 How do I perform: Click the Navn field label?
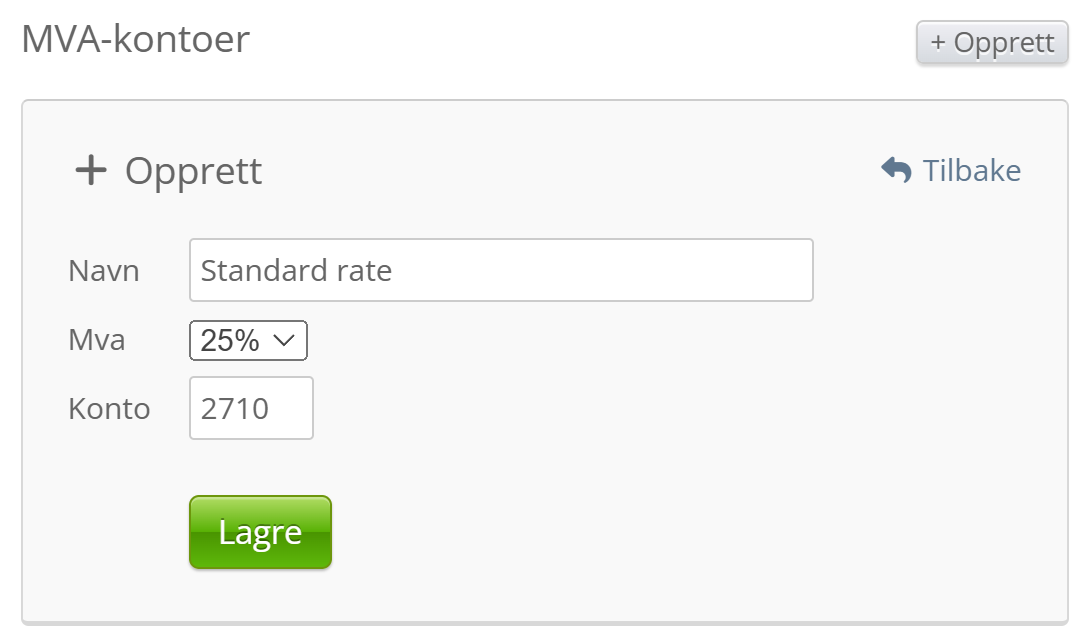click(104, 271)
